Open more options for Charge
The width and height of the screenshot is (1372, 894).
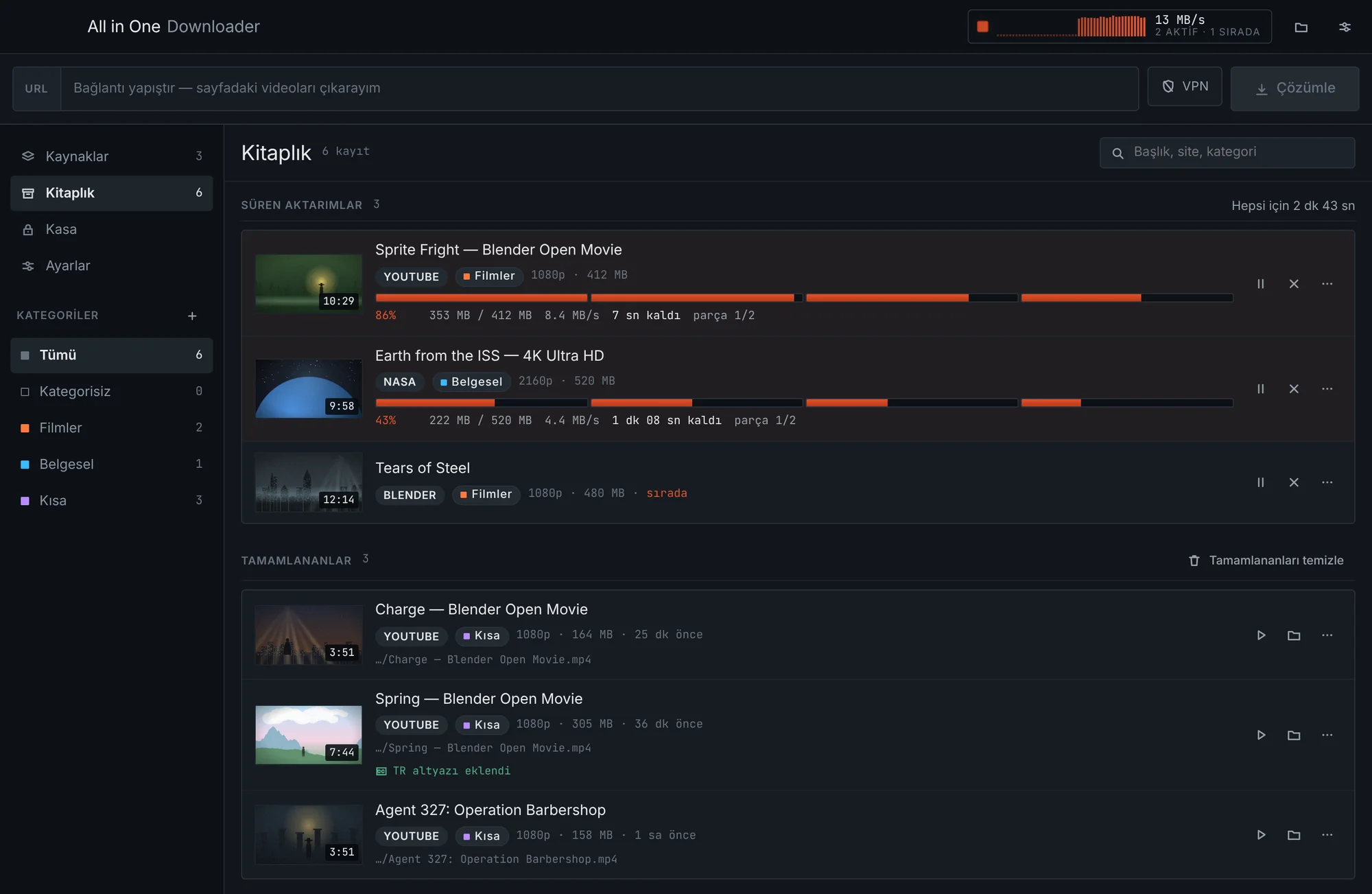[1327, 635]
